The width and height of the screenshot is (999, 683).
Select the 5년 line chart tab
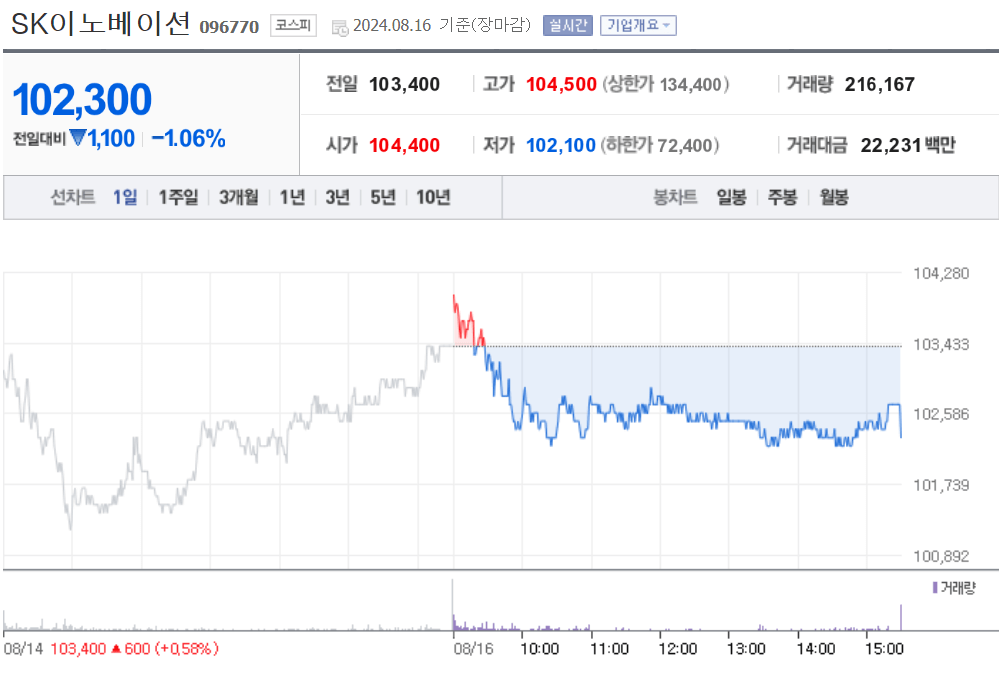point(383,198)
